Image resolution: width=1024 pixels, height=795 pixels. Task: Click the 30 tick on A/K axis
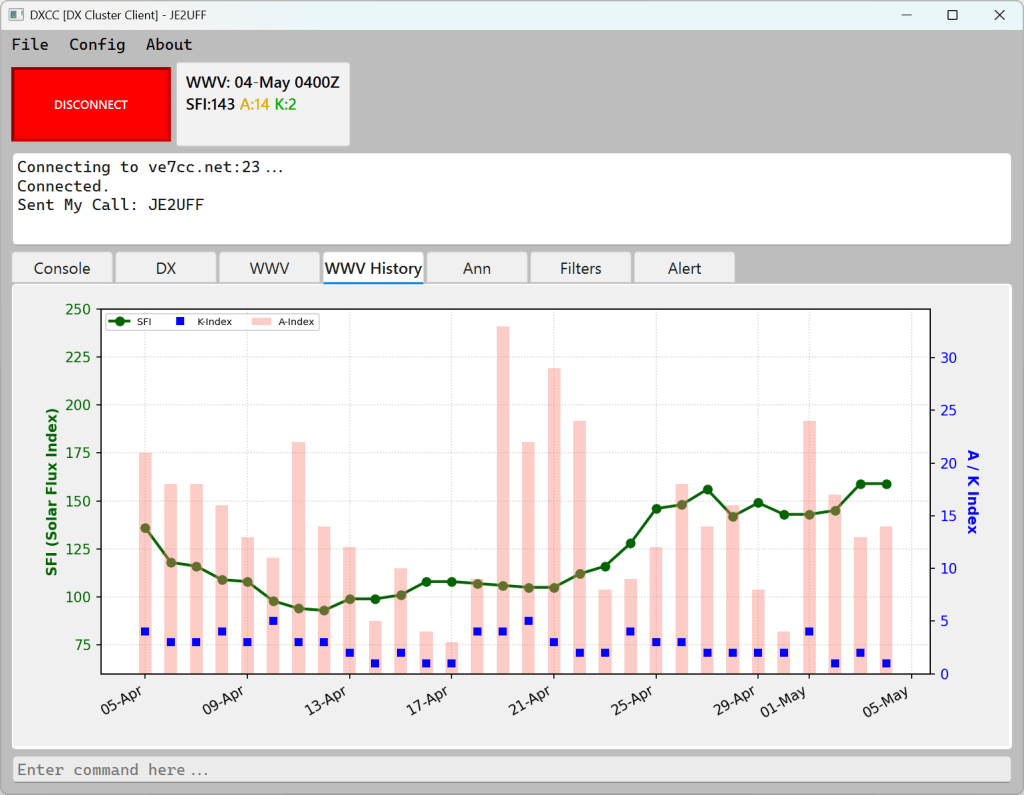[948, 357]
